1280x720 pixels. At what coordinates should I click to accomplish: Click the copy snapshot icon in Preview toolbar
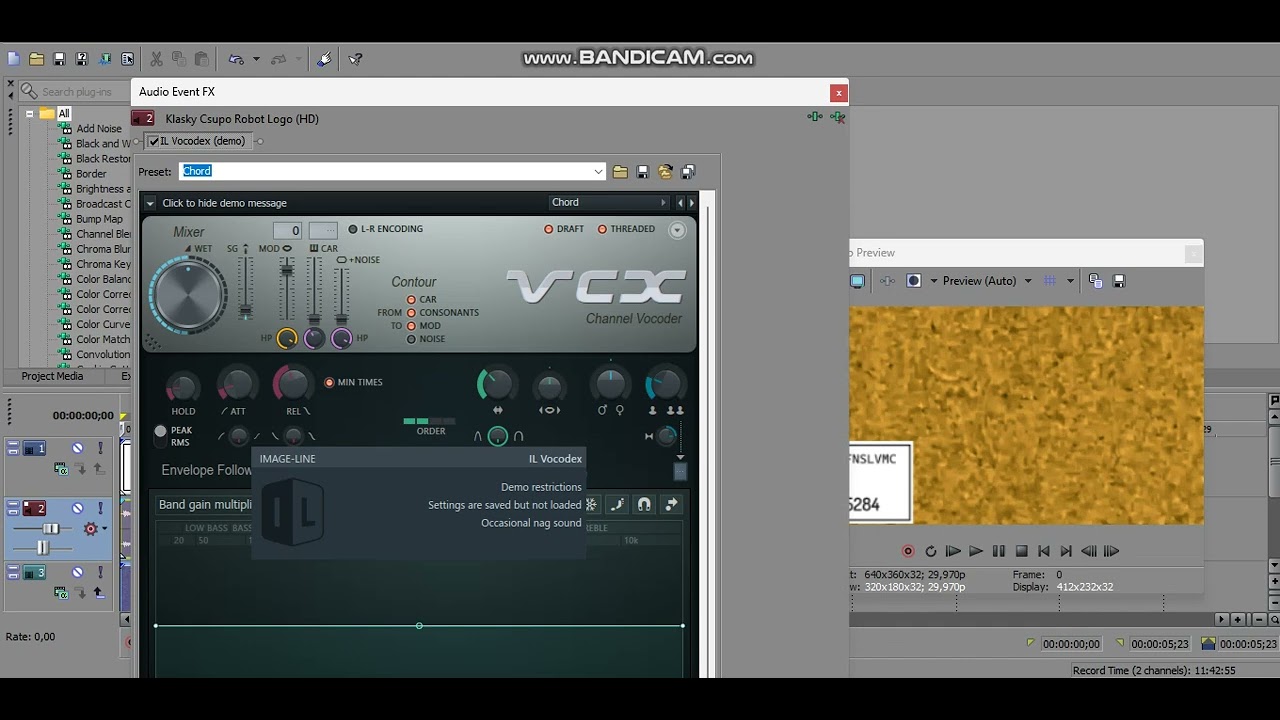(1095, 281)
